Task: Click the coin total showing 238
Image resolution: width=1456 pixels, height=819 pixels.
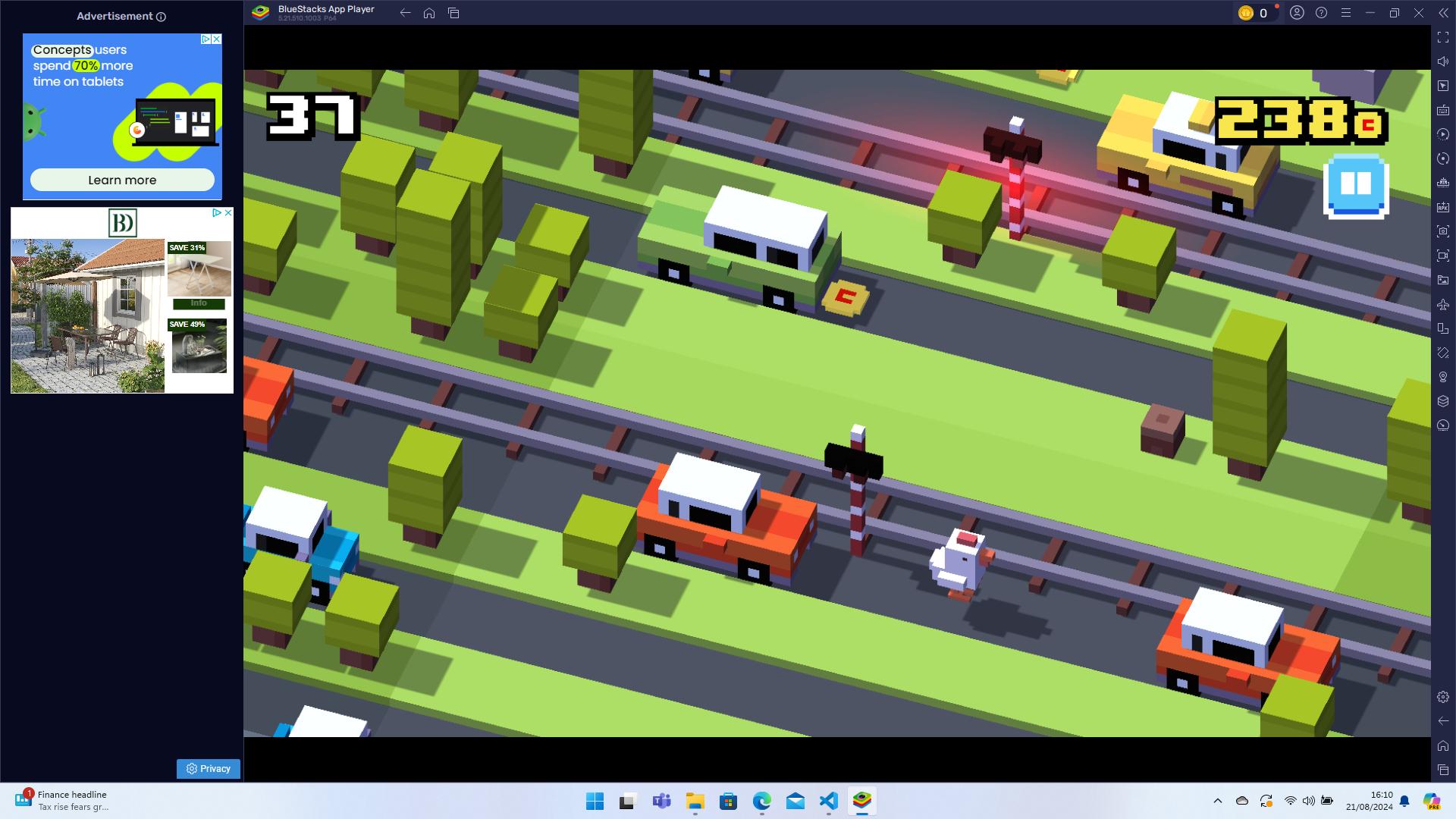Action: pos(1301,121)
